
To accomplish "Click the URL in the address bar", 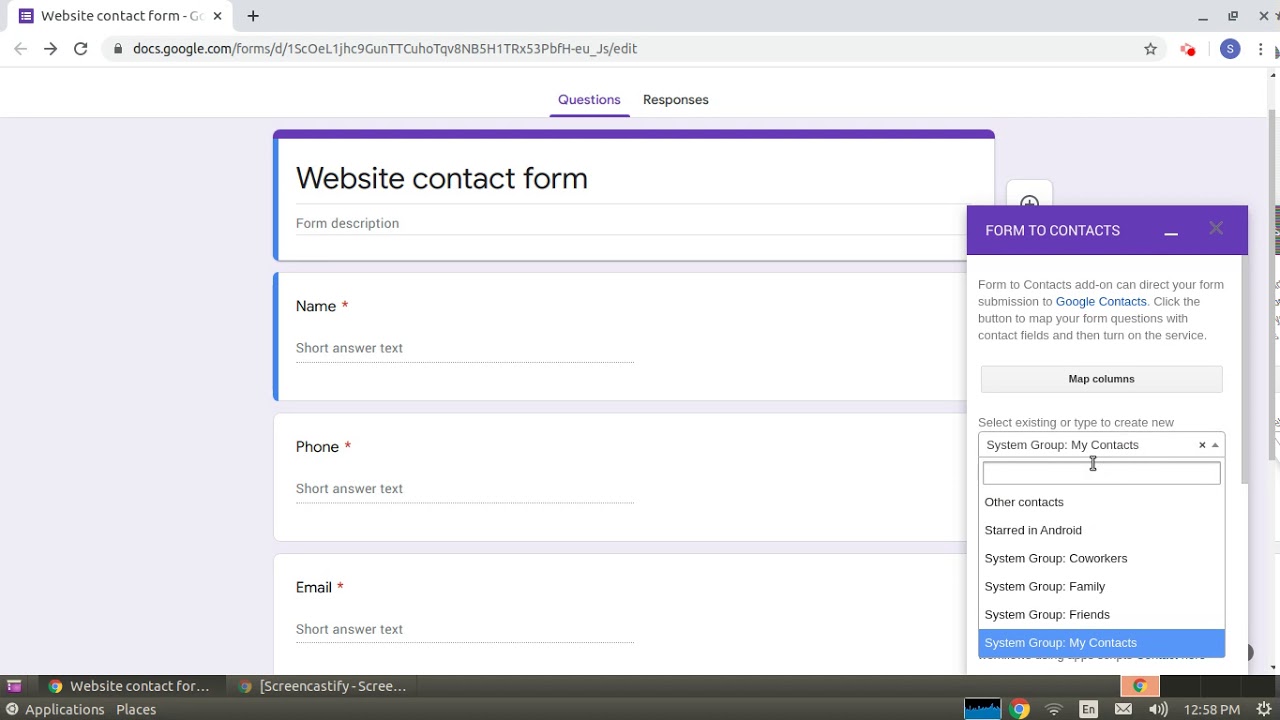I will (385, 48).
